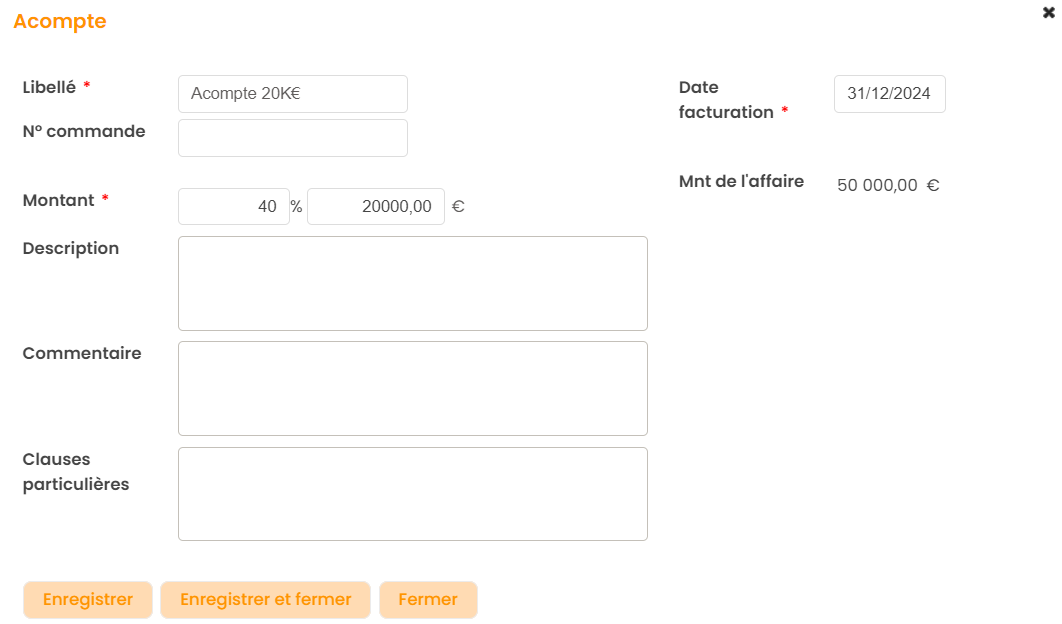Click Enregistrer et fermer

tap(265, 600)
